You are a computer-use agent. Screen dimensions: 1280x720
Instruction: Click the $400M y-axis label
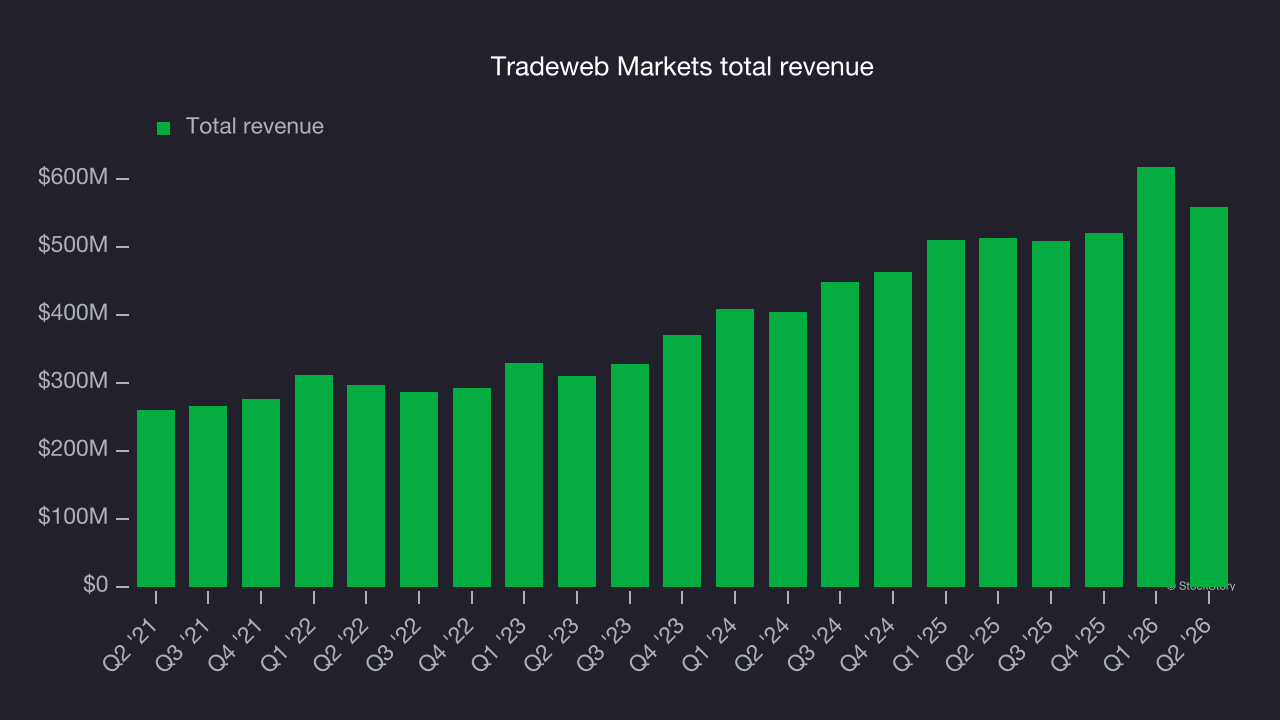point(73,313)
